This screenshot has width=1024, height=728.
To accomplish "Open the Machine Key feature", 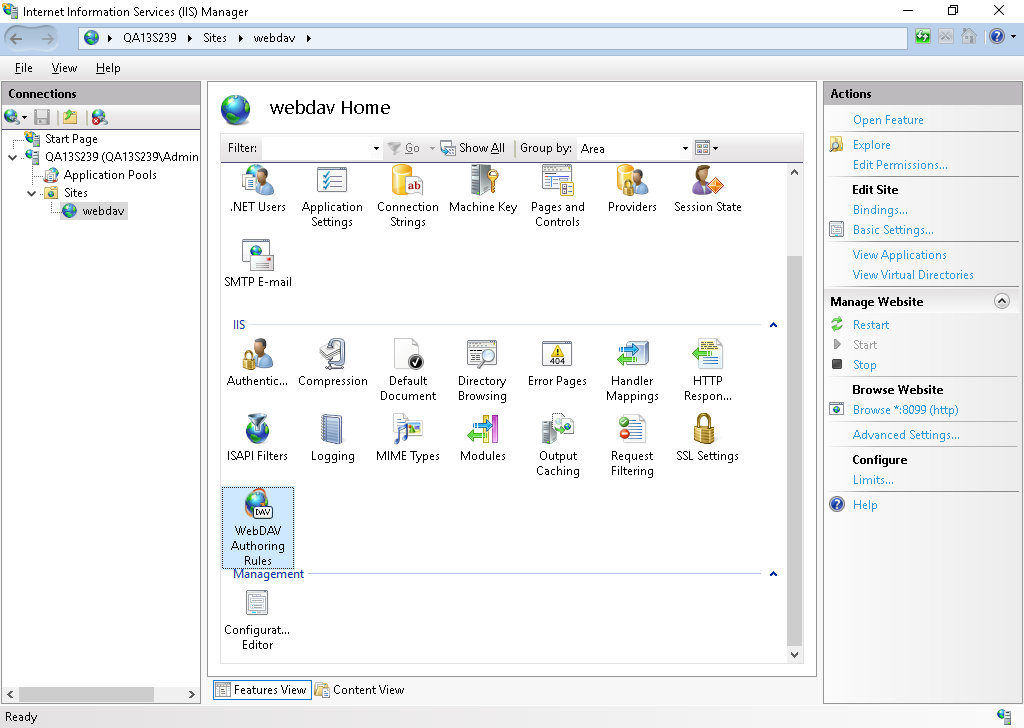I will 482,188.
